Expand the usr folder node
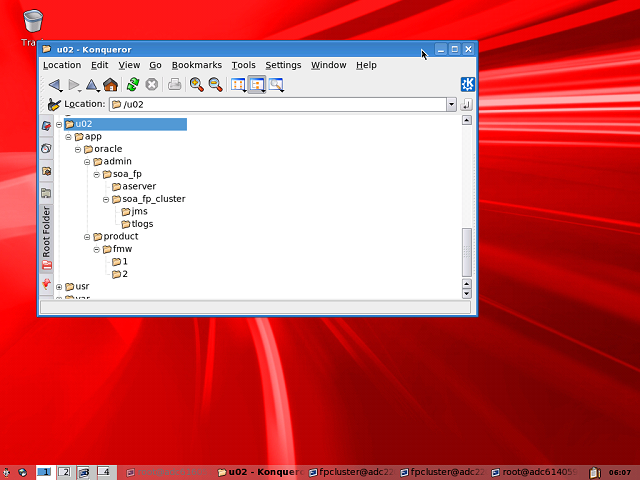Image resolution: width=640 pixels, height=480 pixels. (59, 287)
